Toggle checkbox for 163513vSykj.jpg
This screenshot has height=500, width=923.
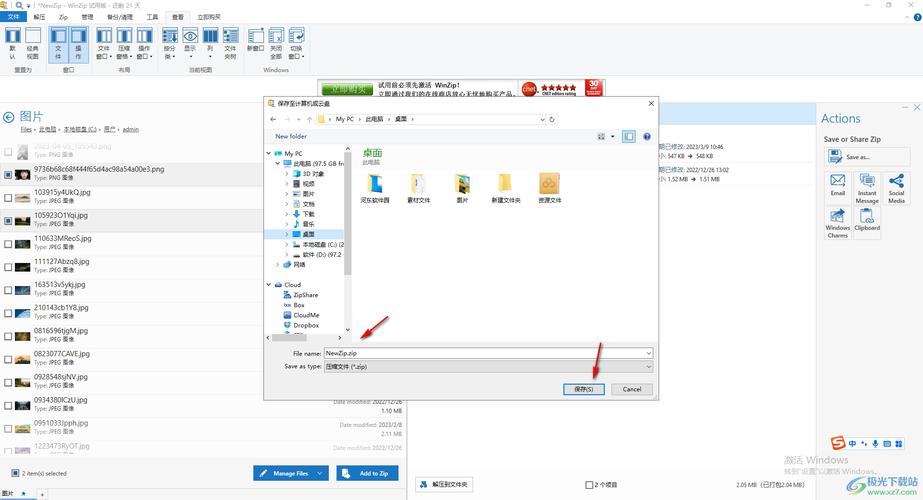8,290
